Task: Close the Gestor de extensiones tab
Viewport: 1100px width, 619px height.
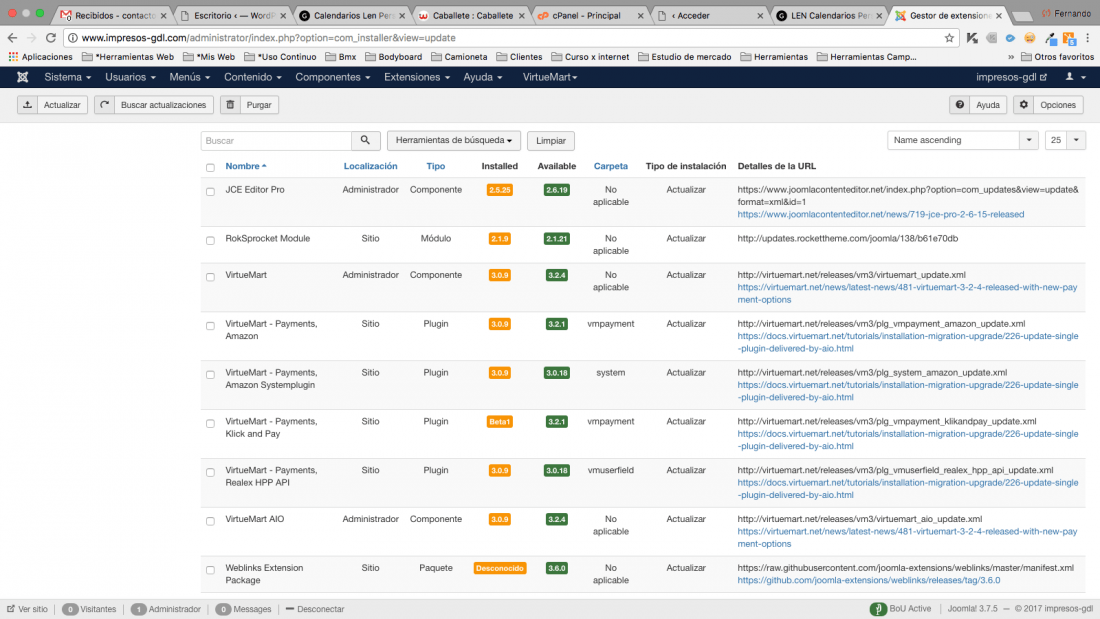Action: click(x=999, y=15)
